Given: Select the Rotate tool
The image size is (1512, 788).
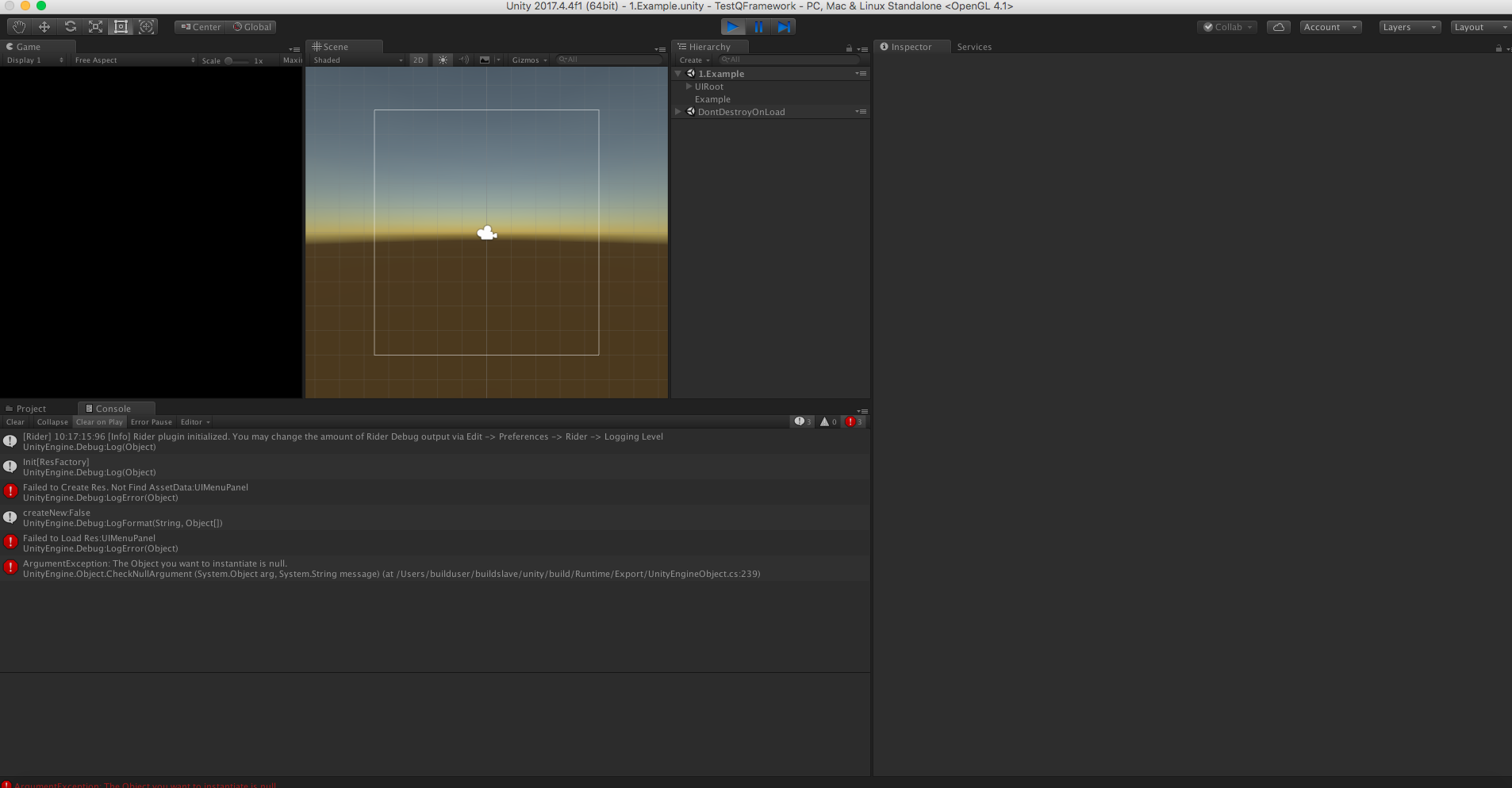Looking at the screenshot, I should 70,26.
